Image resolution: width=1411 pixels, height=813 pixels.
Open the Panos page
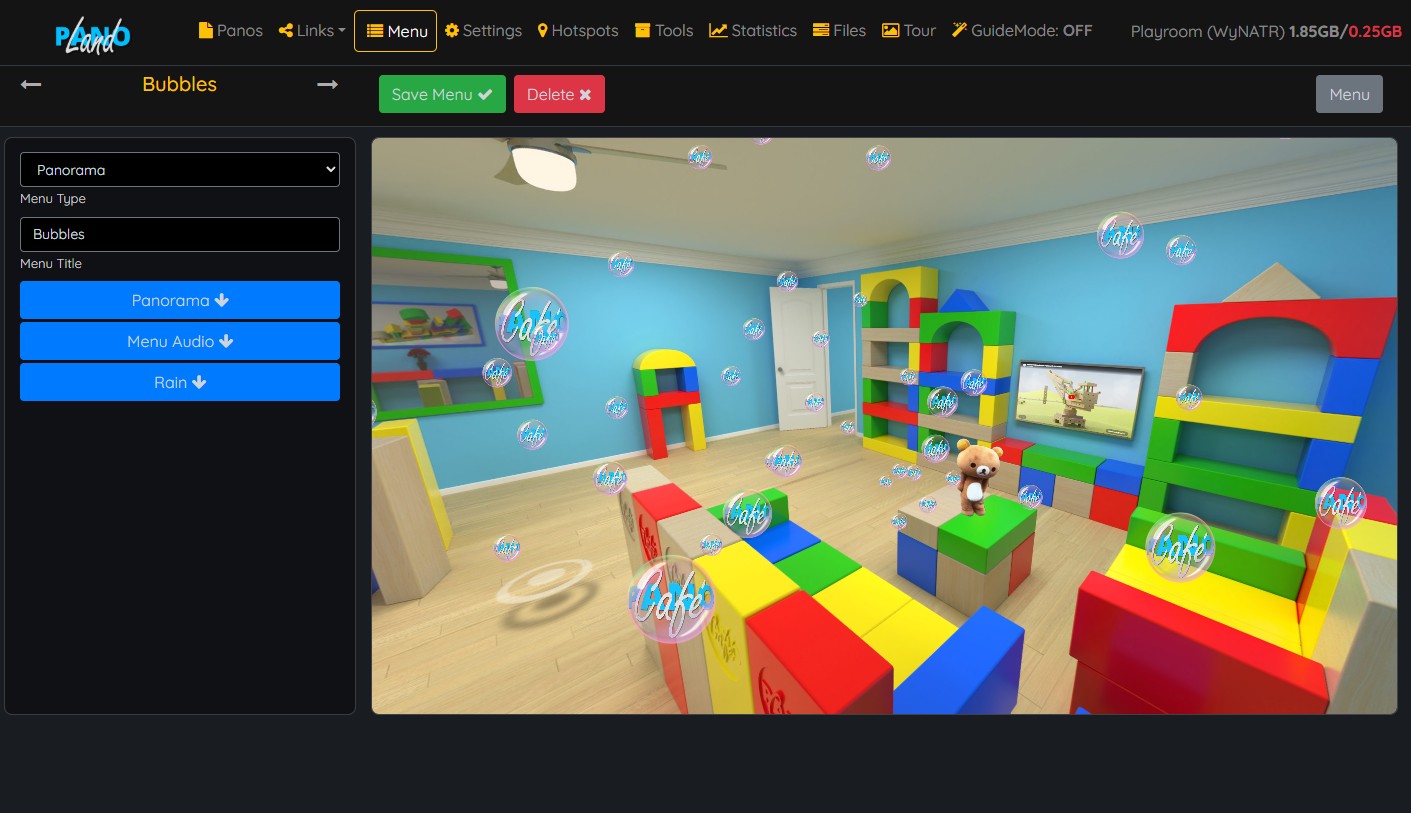(x=231, y=31)
